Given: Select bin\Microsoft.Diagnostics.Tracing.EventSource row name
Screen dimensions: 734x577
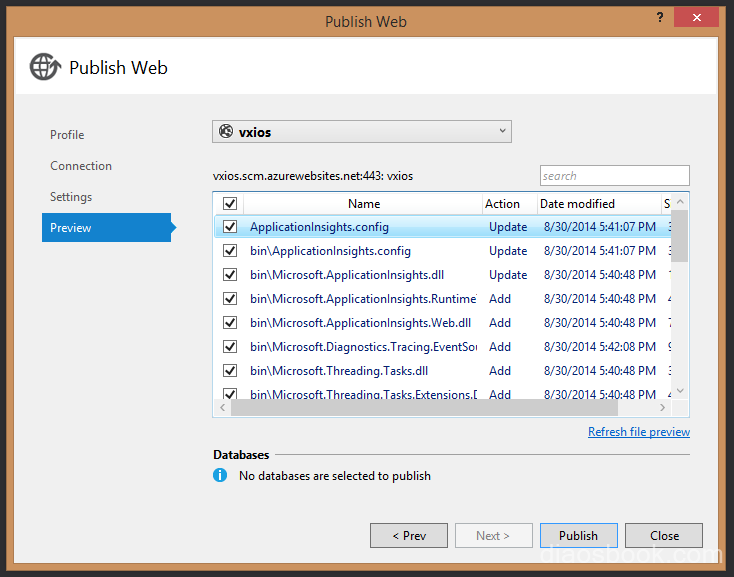Looking at the screenshot, I should pyautogui.click(x=363, y=347).
